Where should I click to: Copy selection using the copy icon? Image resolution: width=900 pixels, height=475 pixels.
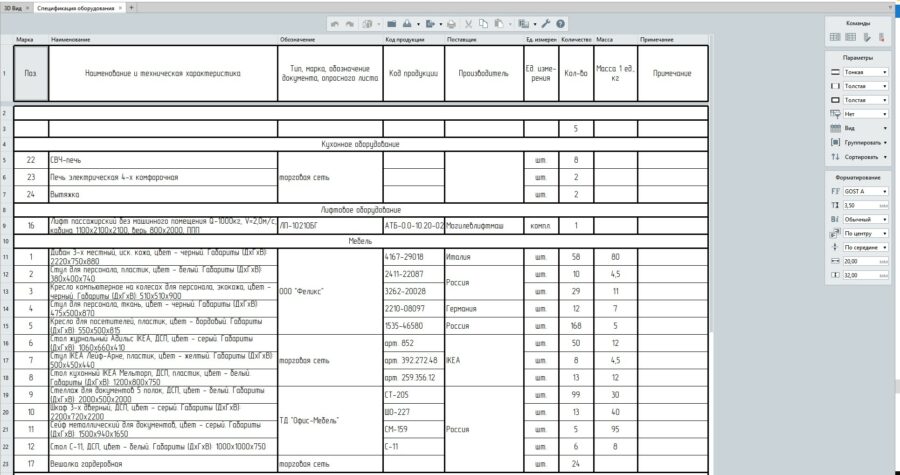[x=483, y=24]
